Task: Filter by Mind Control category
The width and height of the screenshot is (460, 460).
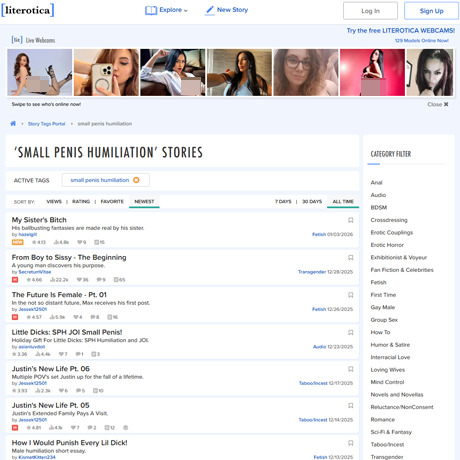Action: (x=387, y=382)
